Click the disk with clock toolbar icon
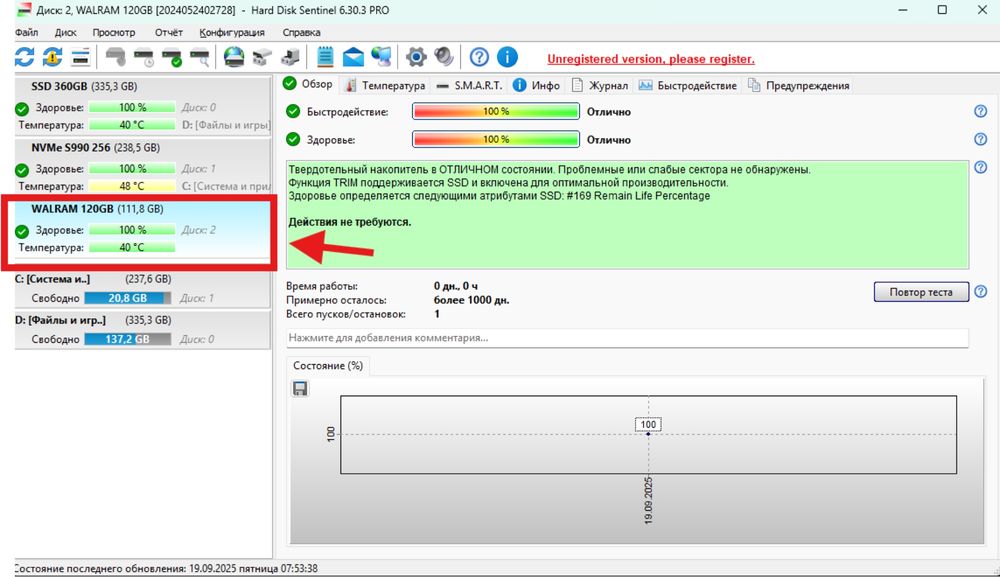Screen dimensions: 1000x577 (143, 57)
